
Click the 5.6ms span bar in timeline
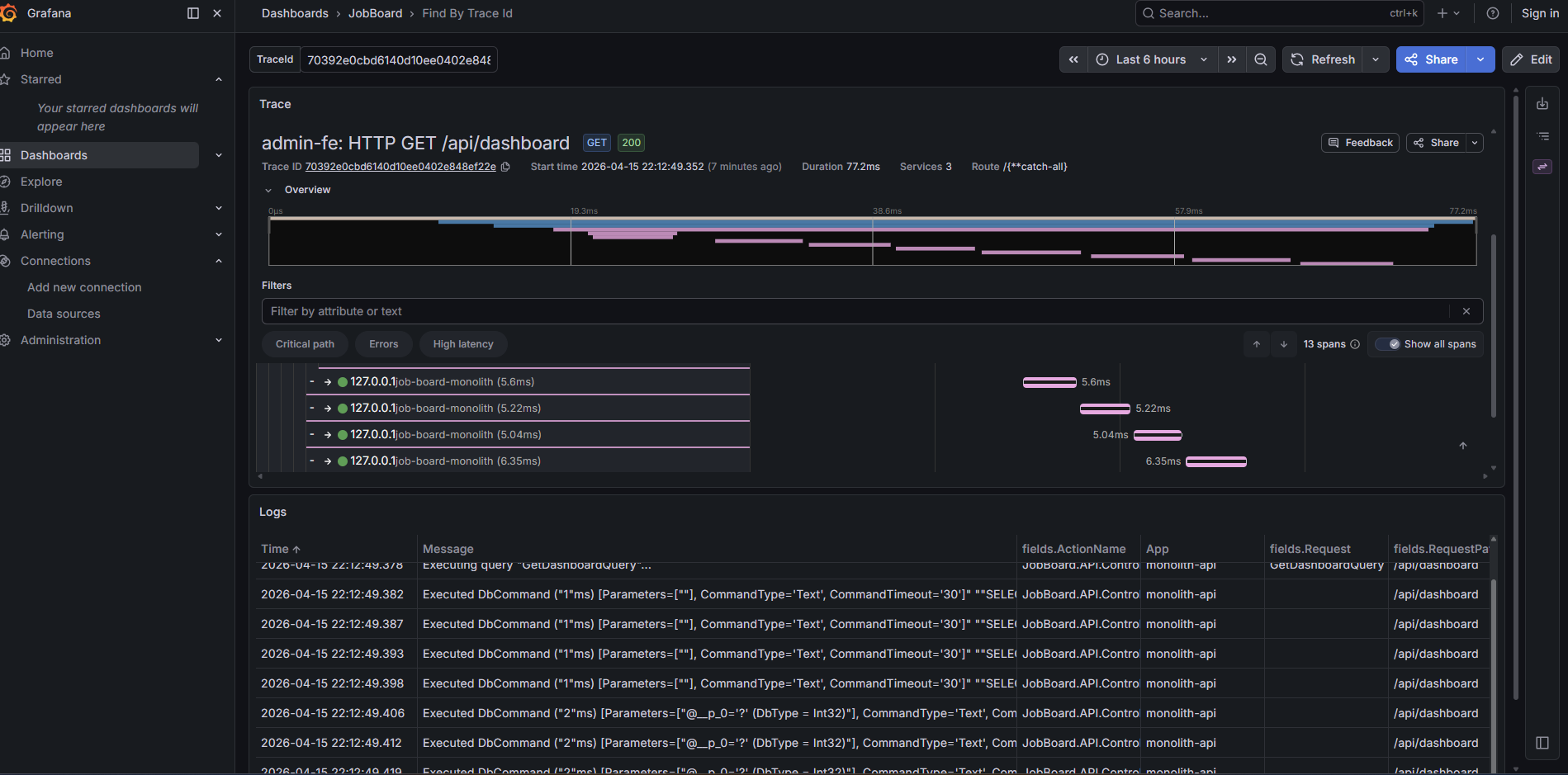point(1049,382)
